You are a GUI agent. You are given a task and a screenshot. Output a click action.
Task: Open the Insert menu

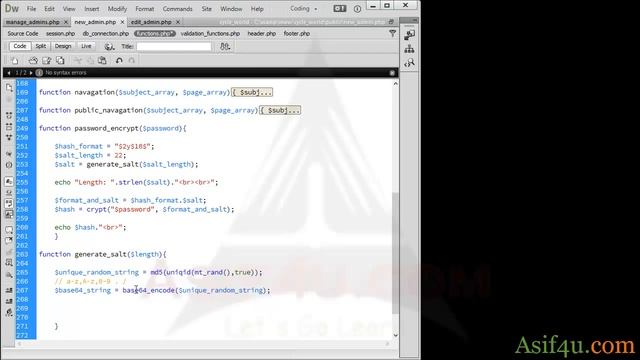point(92,9)
